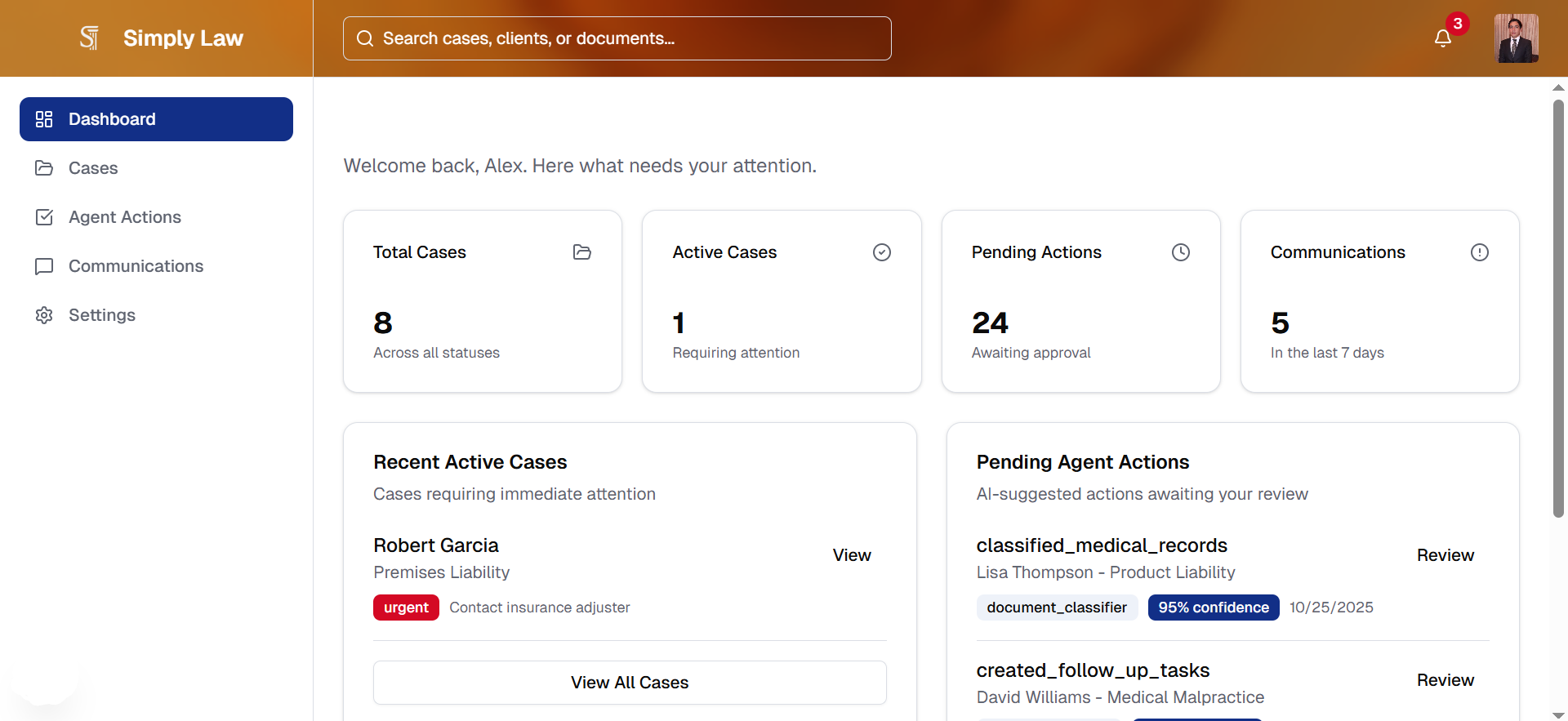Click the urgent badge
This screenshot has width=1568, height=721.
point(406,608)
